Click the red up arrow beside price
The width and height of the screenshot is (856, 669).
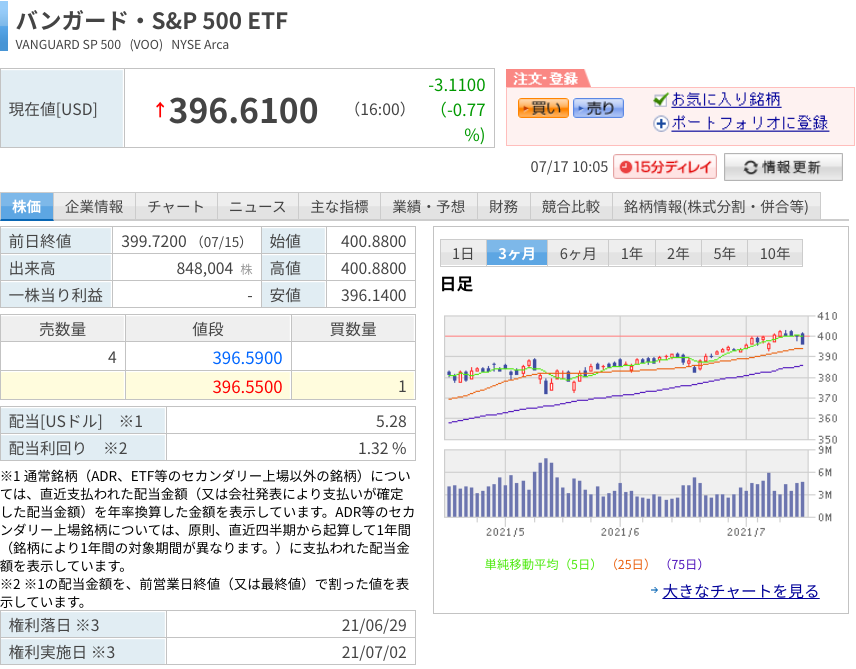pos(160,110)
